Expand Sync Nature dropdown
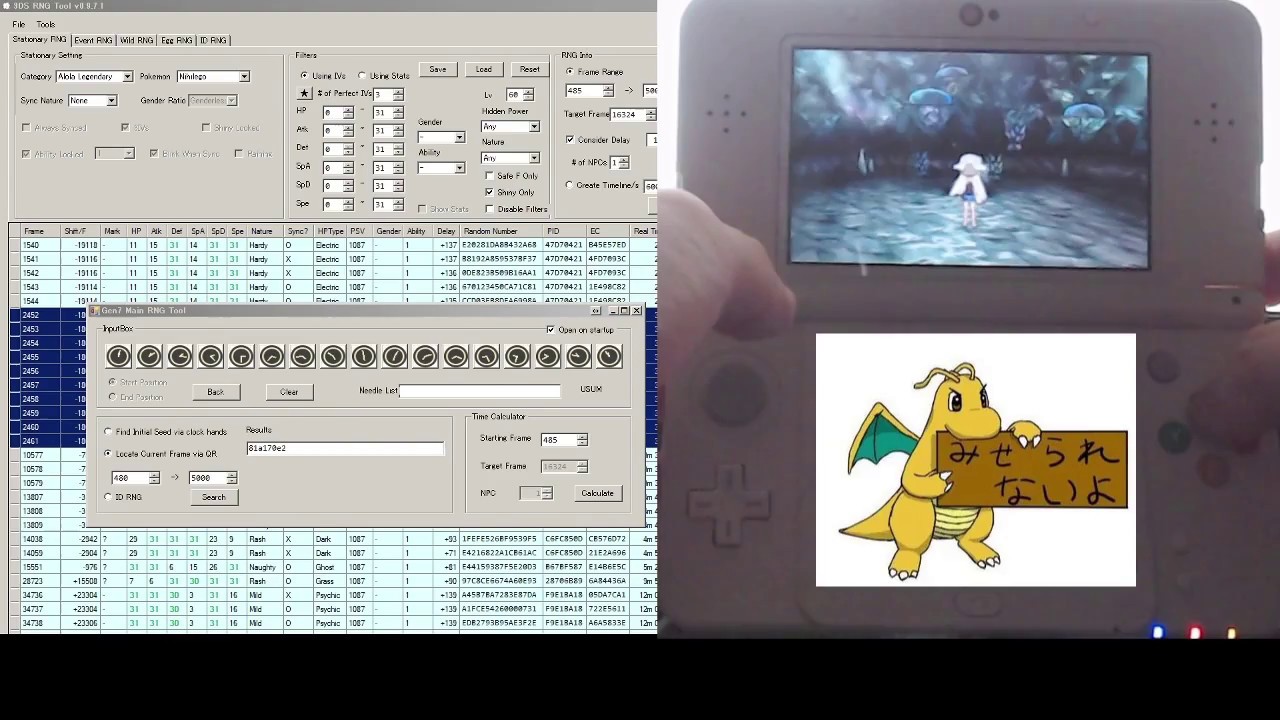Viewport: 1280px width, 720px height. tap(93, 101)
